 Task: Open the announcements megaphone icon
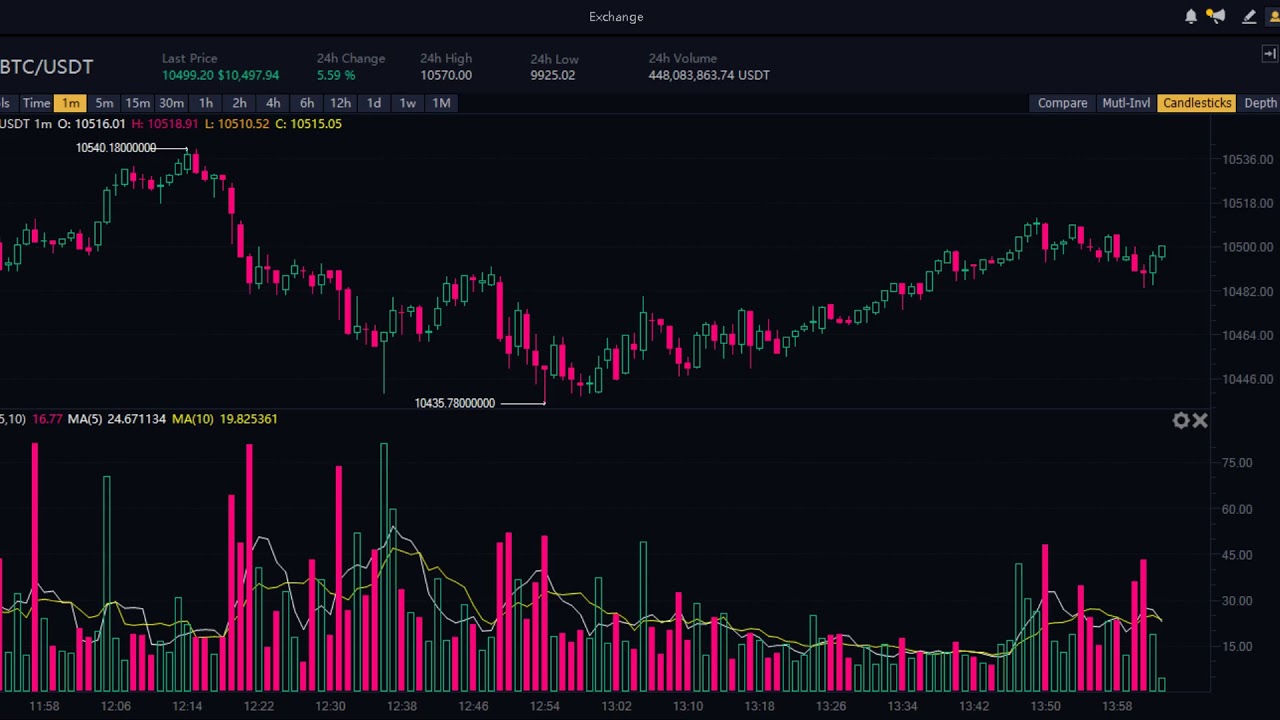(1216, 16)
